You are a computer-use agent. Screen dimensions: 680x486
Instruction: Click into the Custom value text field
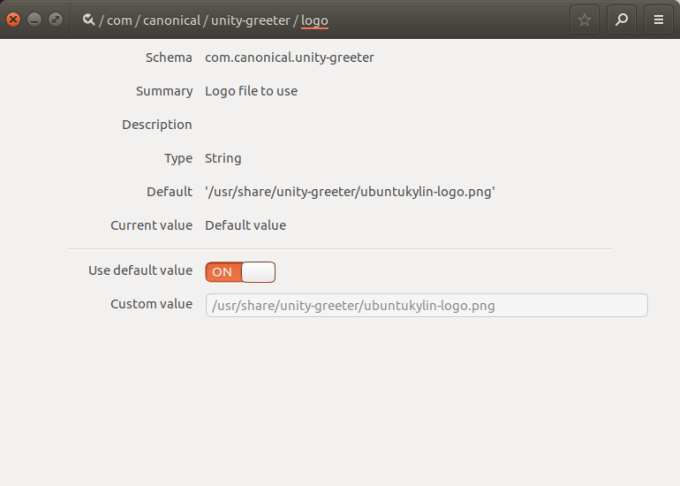[x=427, y=305]
